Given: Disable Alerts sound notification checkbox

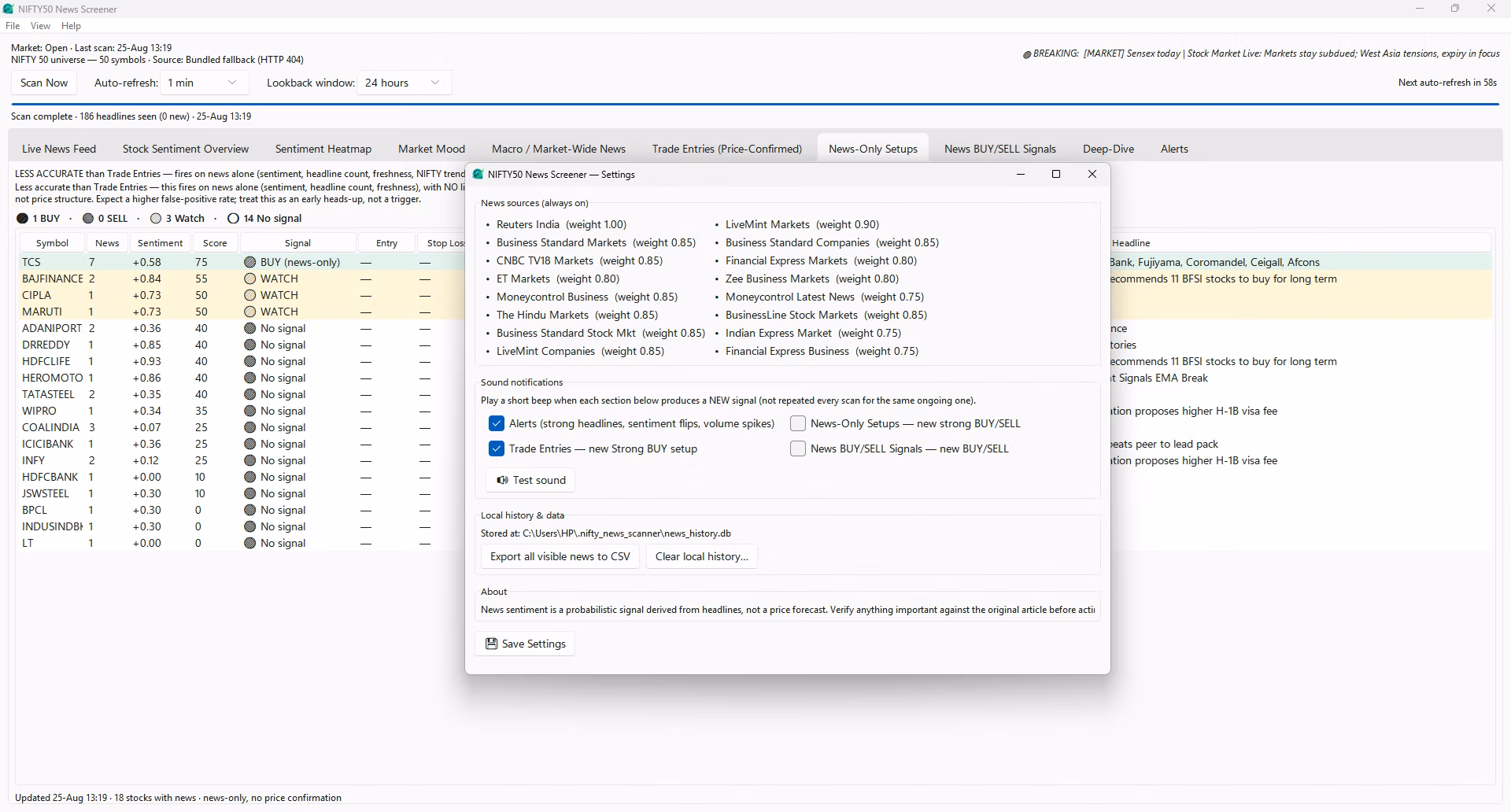Looking at the screenshot, I should click(x=497, y=423).
